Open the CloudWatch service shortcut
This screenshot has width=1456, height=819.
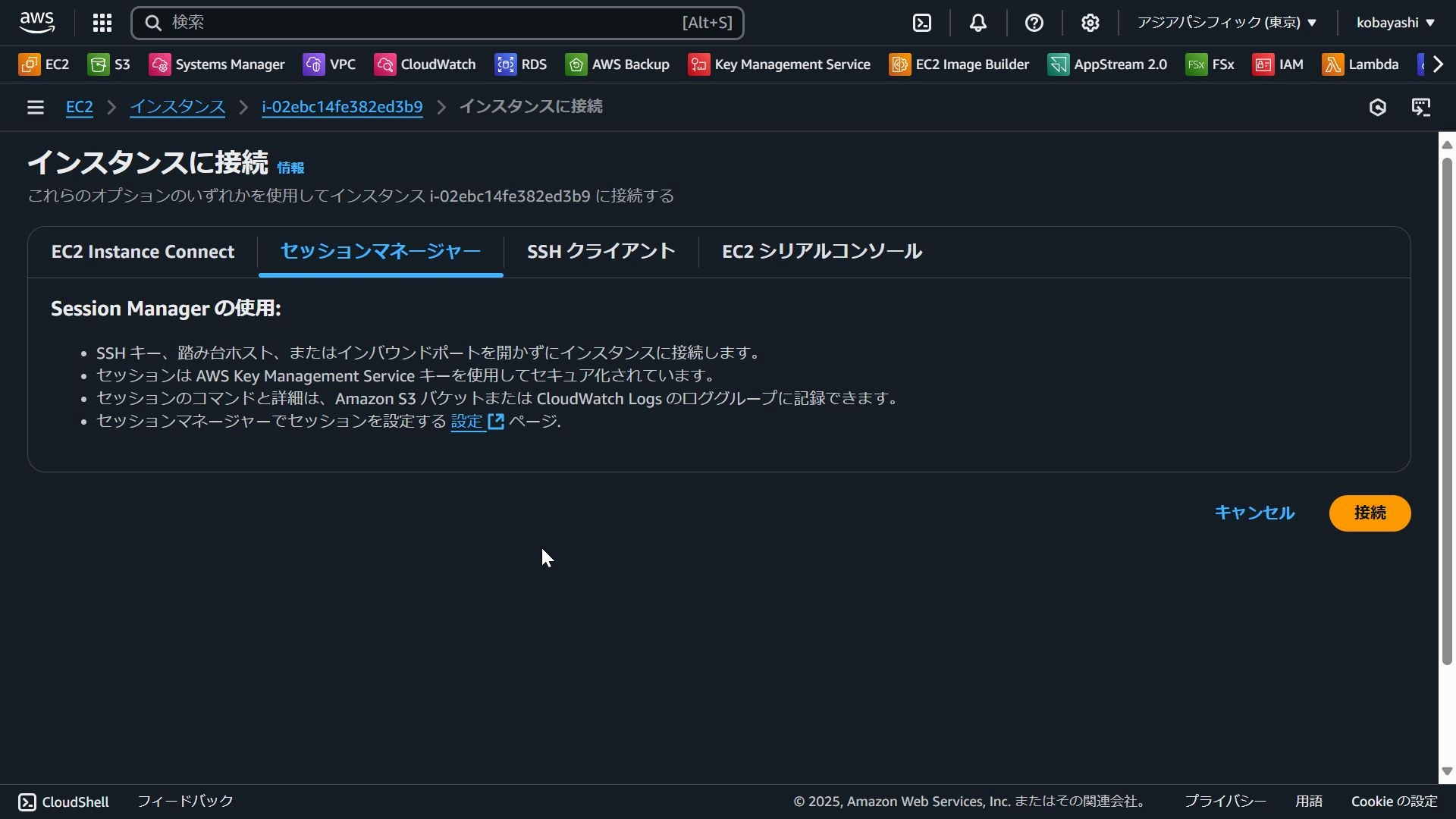point(425,64)
